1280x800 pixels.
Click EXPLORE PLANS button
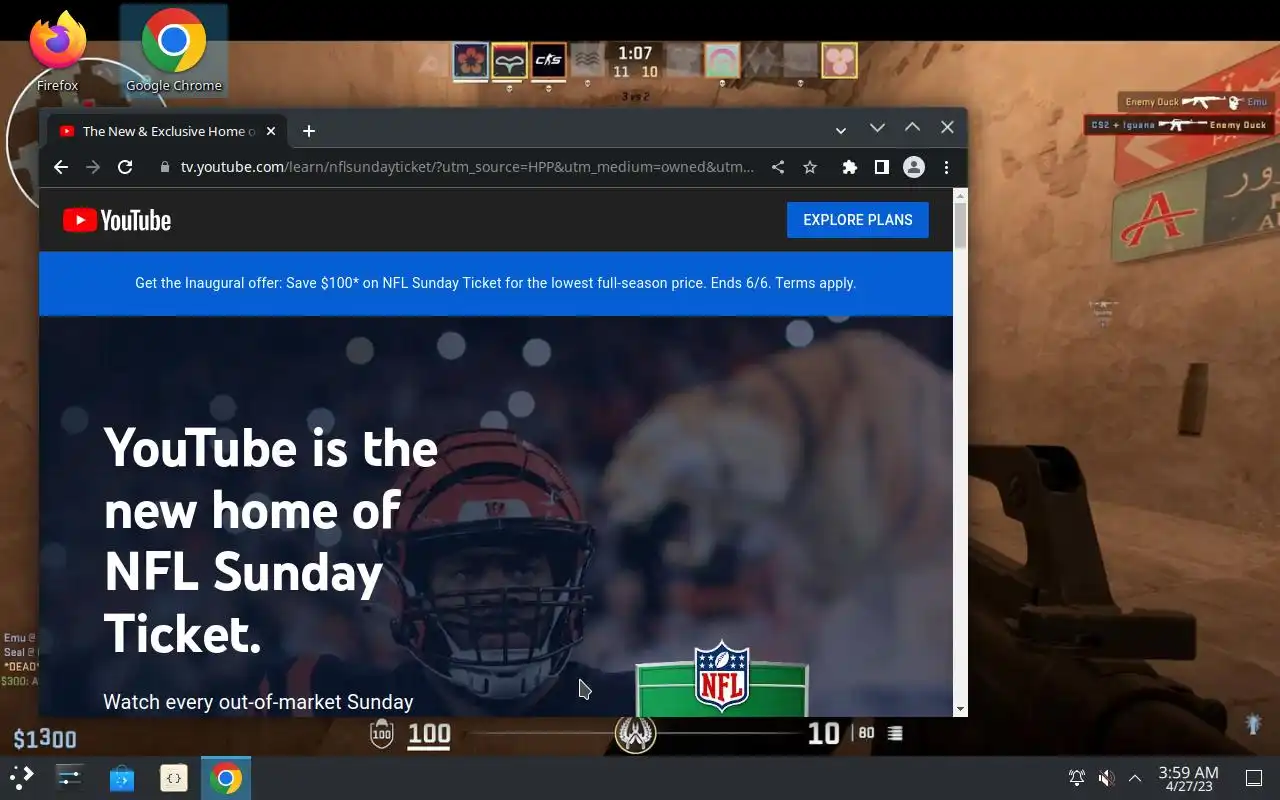click(x=858, y=220)
